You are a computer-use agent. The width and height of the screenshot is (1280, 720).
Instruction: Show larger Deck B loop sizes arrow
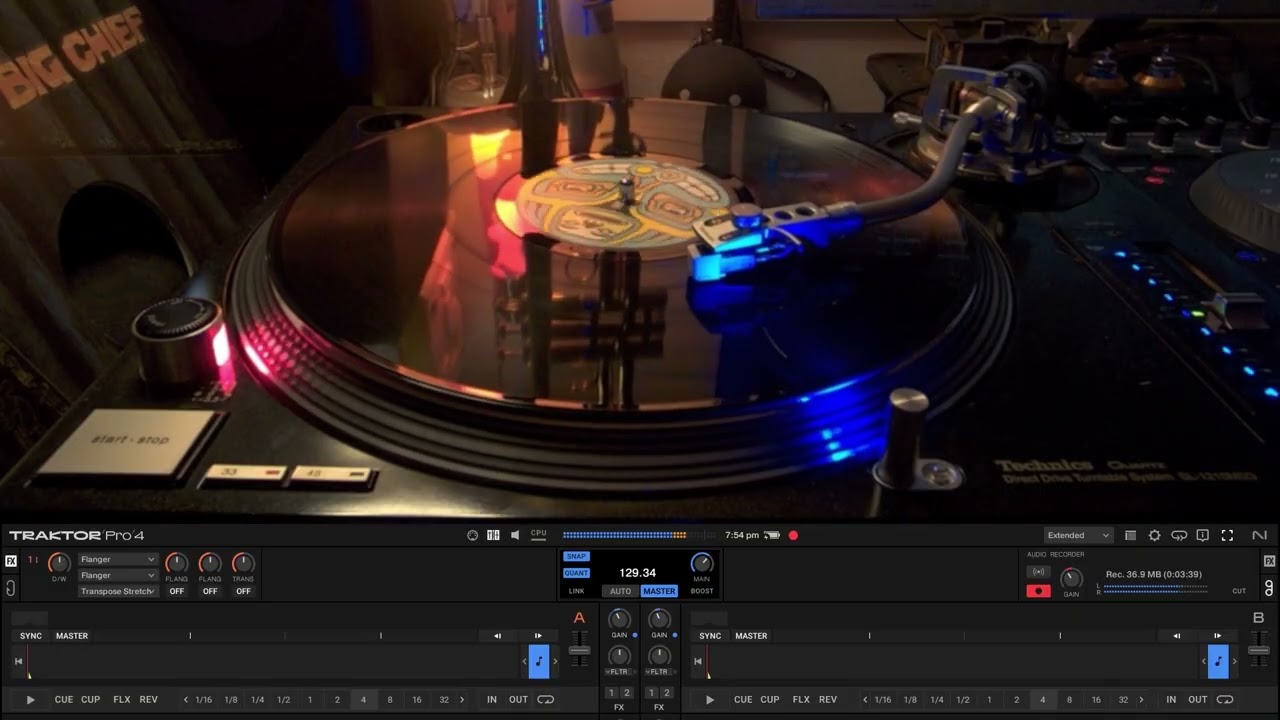[1141, 700]
